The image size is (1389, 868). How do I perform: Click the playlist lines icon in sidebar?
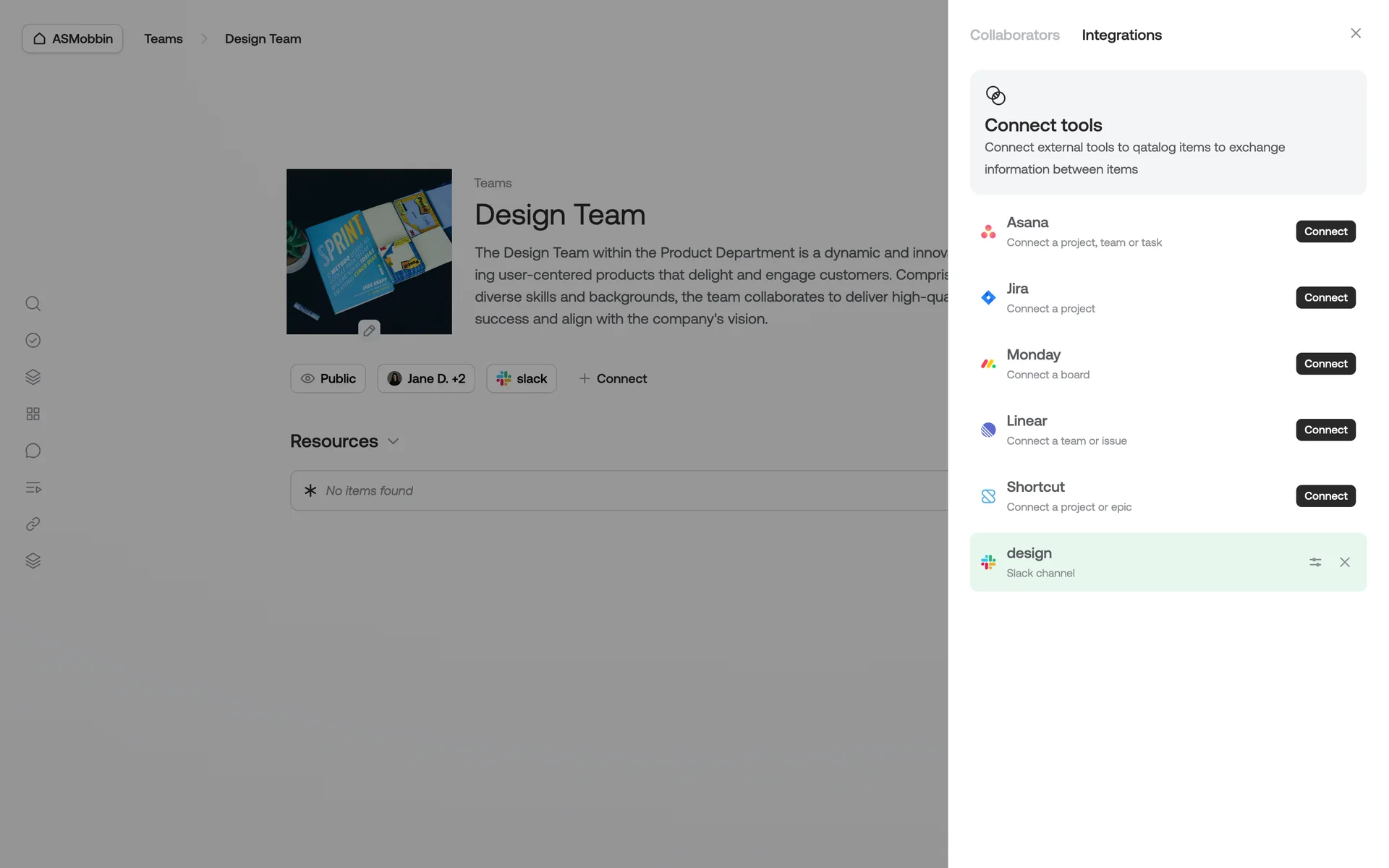click(x=33, y=488)
